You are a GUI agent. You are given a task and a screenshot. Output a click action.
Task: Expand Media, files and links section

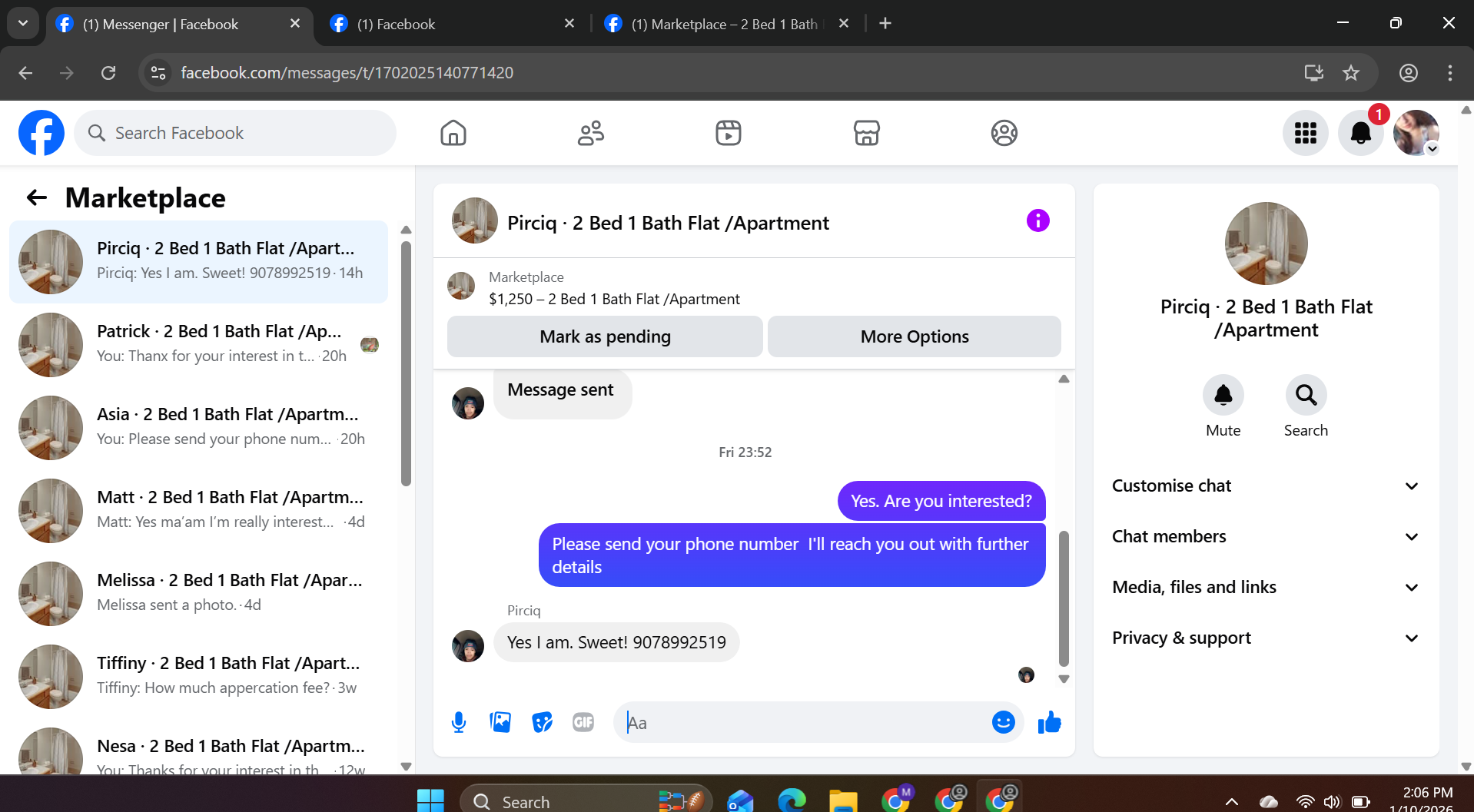pyautogui.click(x=1265, y=587)
